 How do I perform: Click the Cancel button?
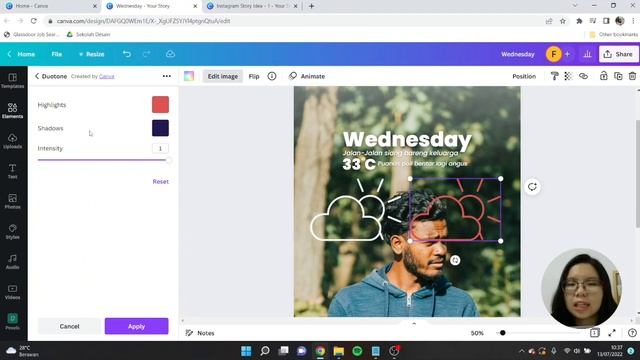tap(69, 326)
